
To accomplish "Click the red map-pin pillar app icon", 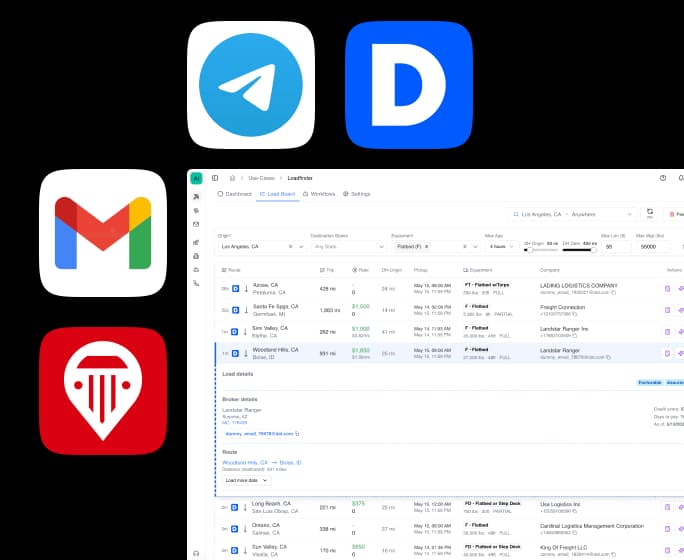I will tap(103, 391).
